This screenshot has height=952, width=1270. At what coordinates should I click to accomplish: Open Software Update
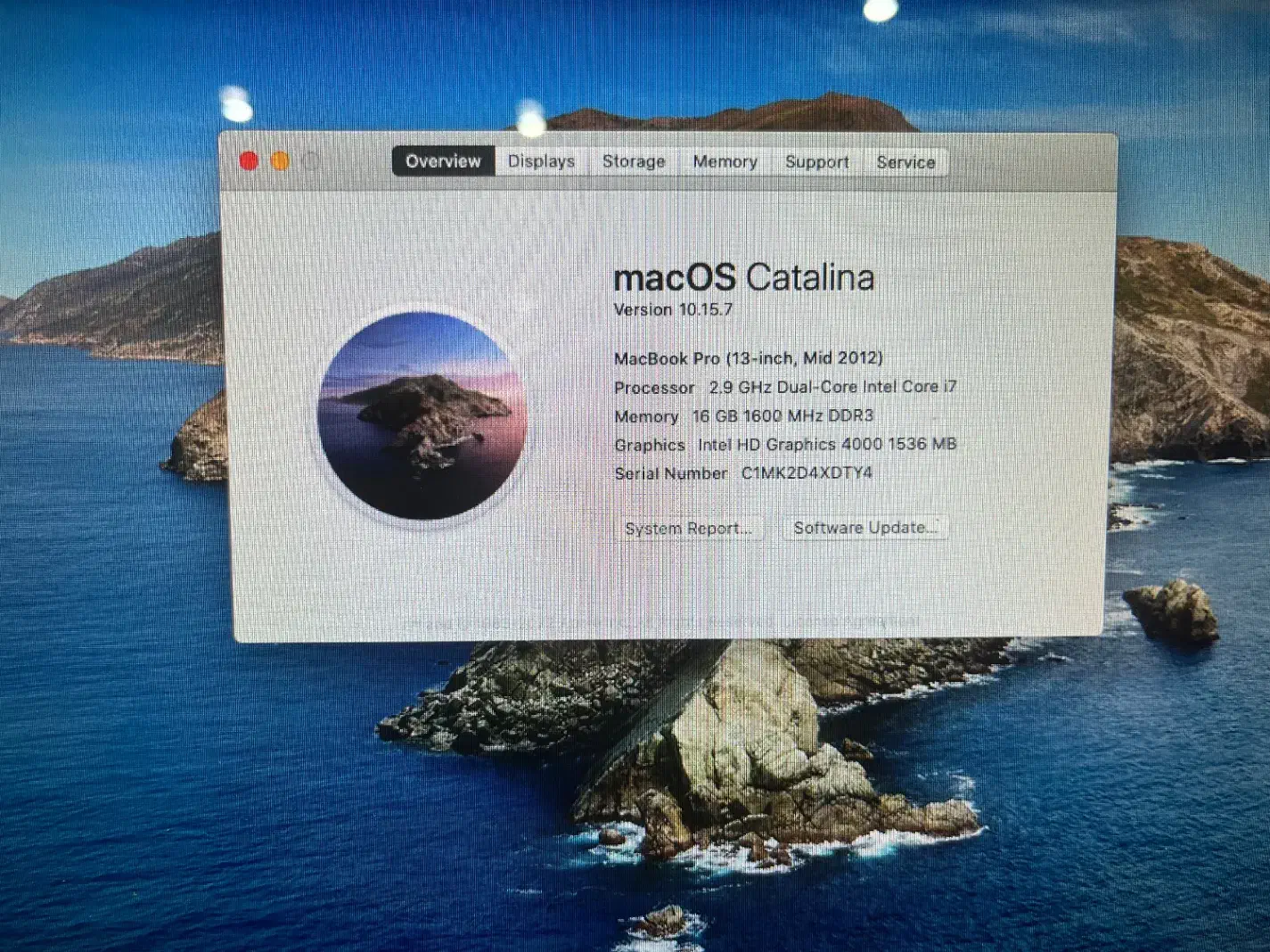point(865,528)
